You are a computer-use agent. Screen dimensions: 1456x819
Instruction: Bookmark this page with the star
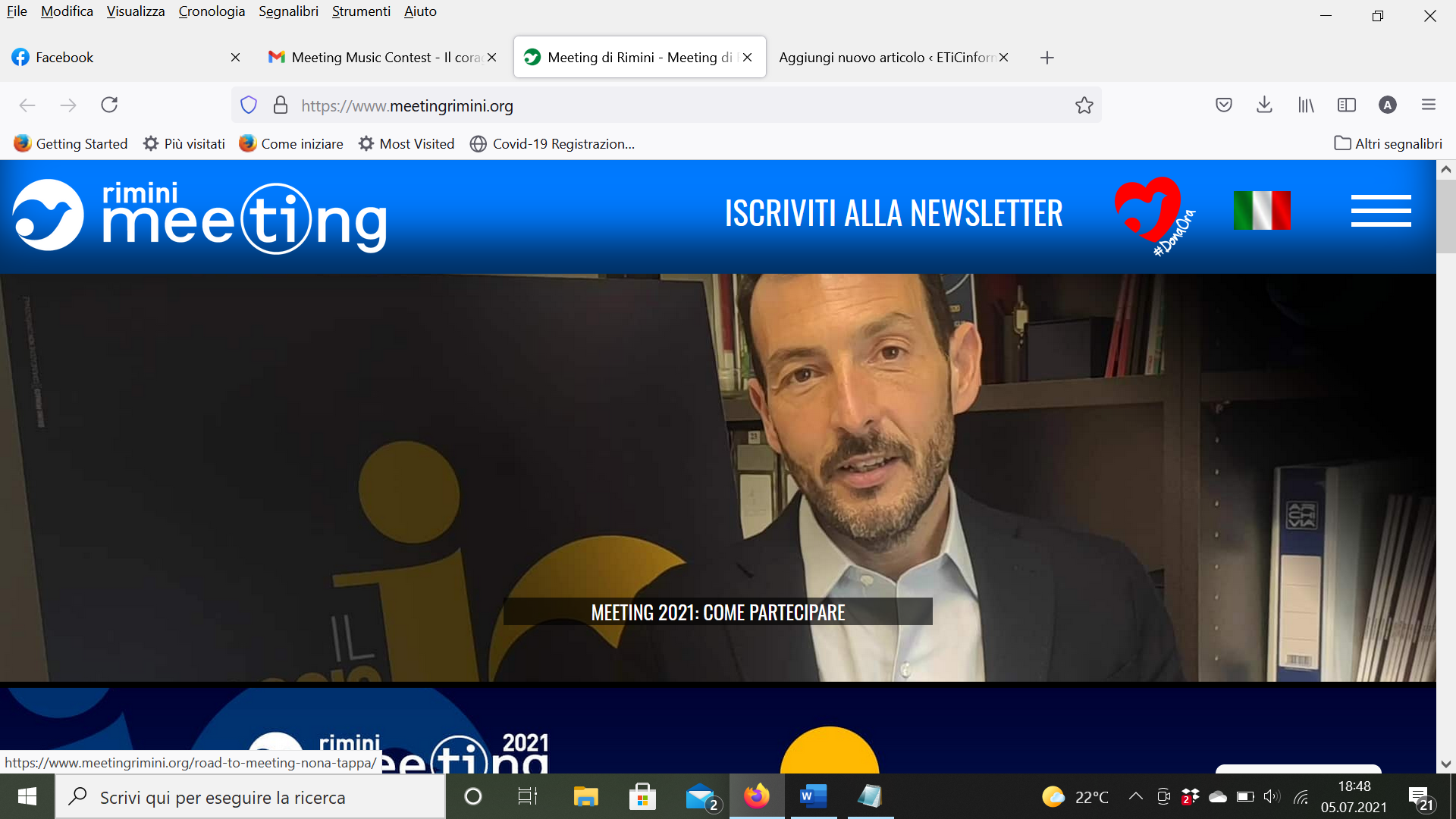point(1084,105)
